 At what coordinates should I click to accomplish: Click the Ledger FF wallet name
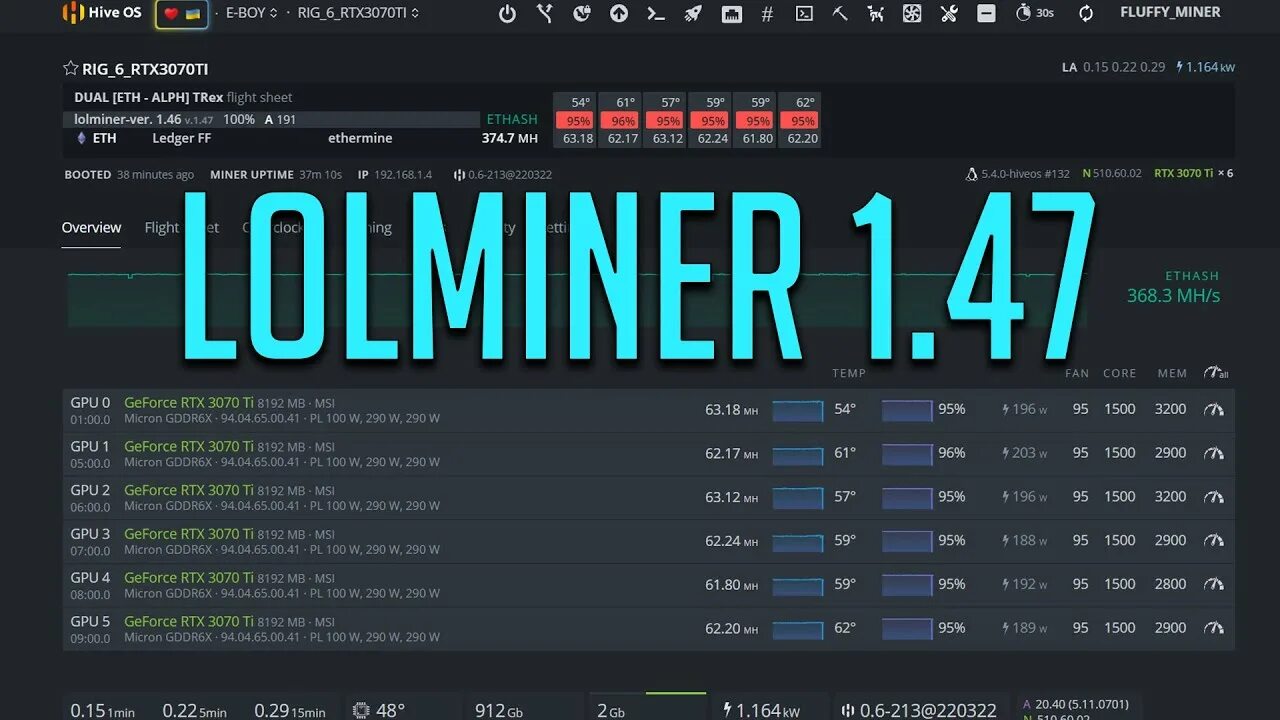point(181,138)
